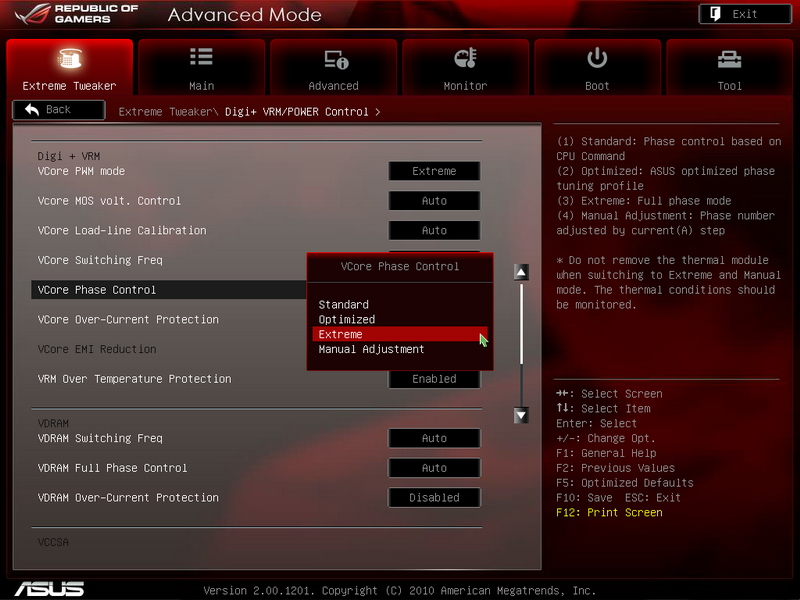The height and width of the screenshot is (600, 800).
Task: Select the VDRAM Full Phase Control label
Action: pyautogui.click(x=112, y=468)
